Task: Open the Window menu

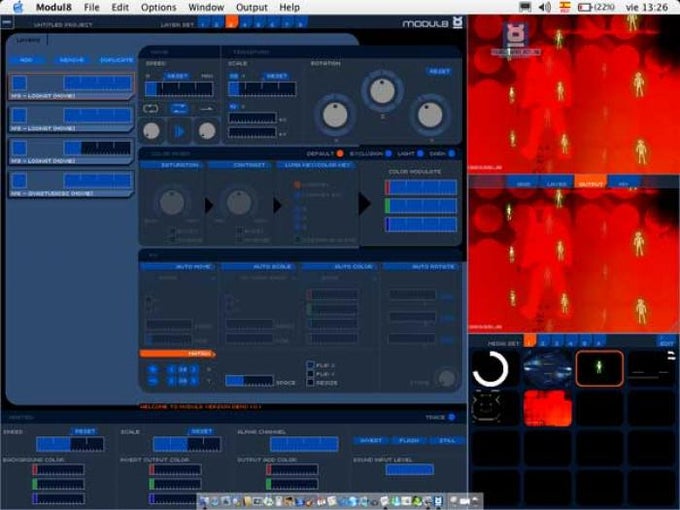Action: (x=206, y=7)
